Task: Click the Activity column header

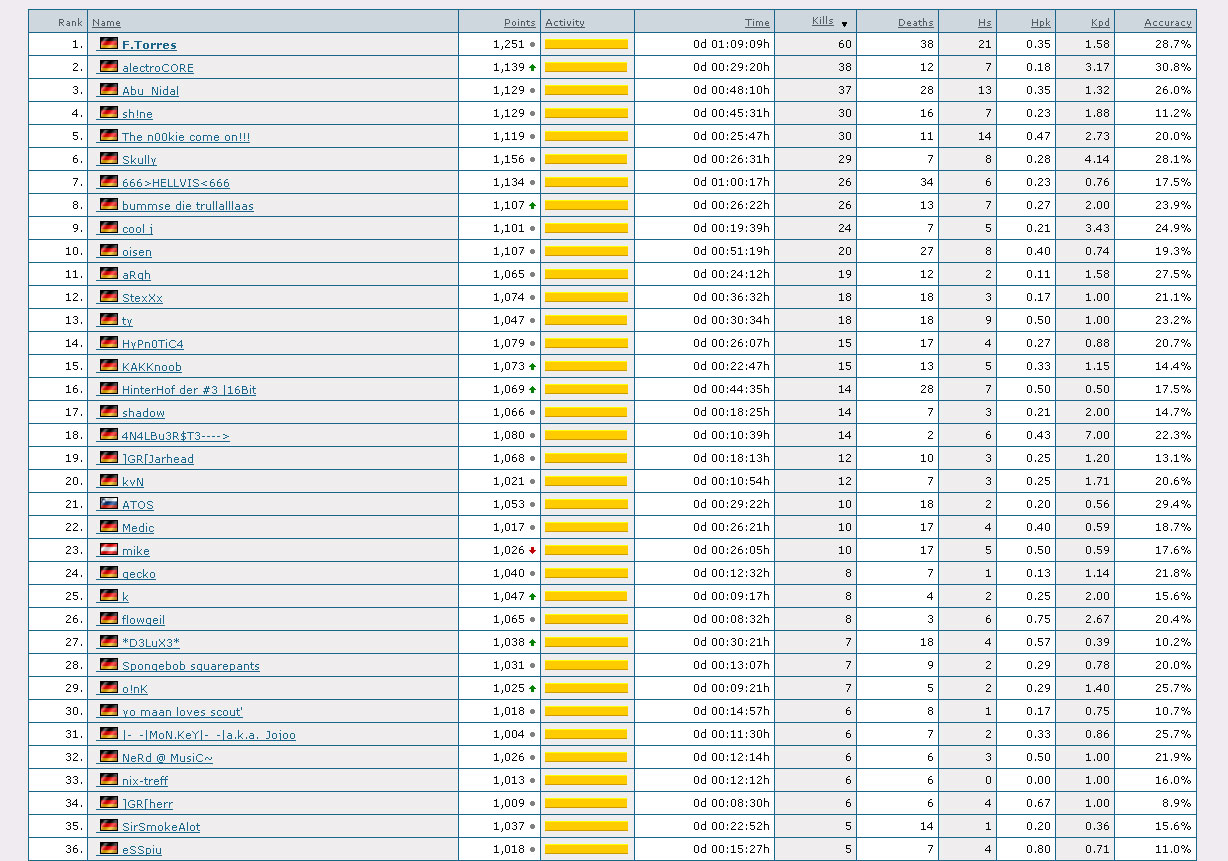Action: (565, 22)
